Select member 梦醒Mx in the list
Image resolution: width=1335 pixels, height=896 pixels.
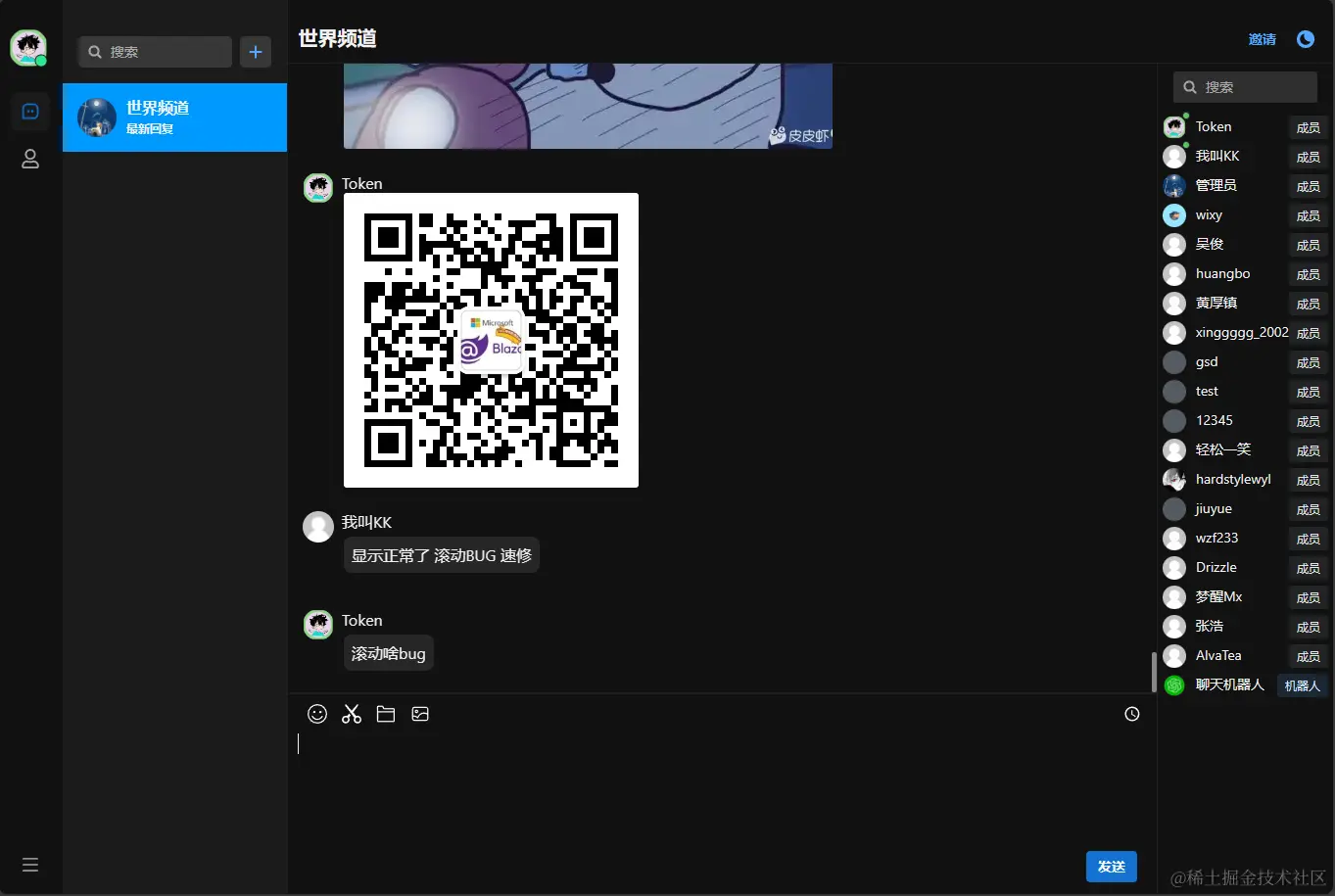coord(1244,596)
